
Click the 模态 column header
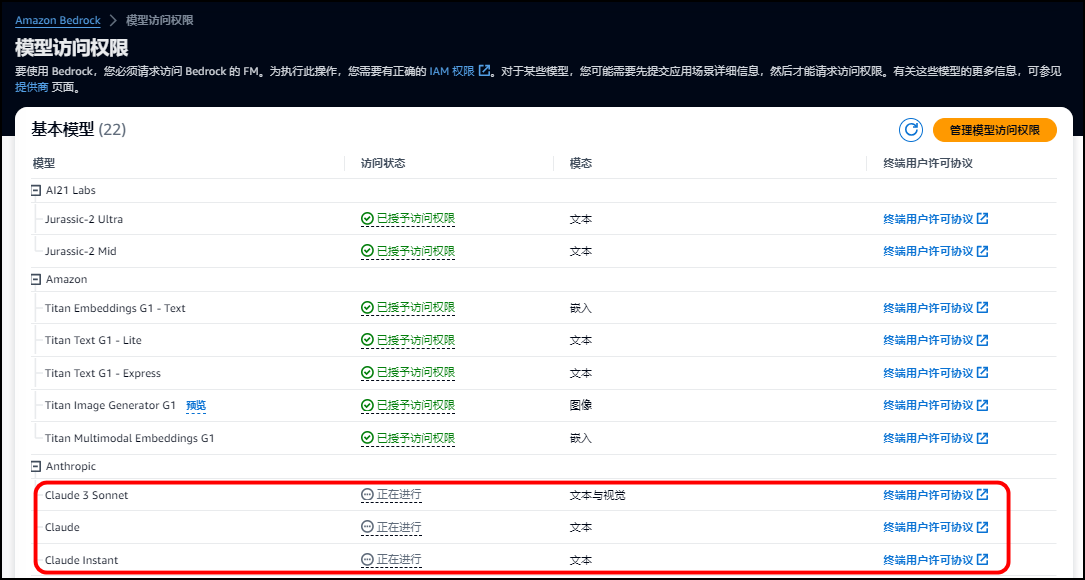pos(581,163)
